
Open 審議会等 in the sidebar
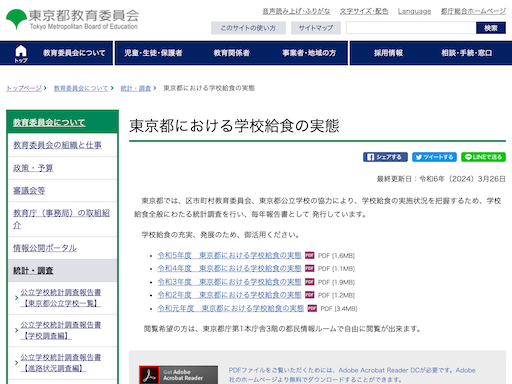pyautogui.click(x=29, y=191)
